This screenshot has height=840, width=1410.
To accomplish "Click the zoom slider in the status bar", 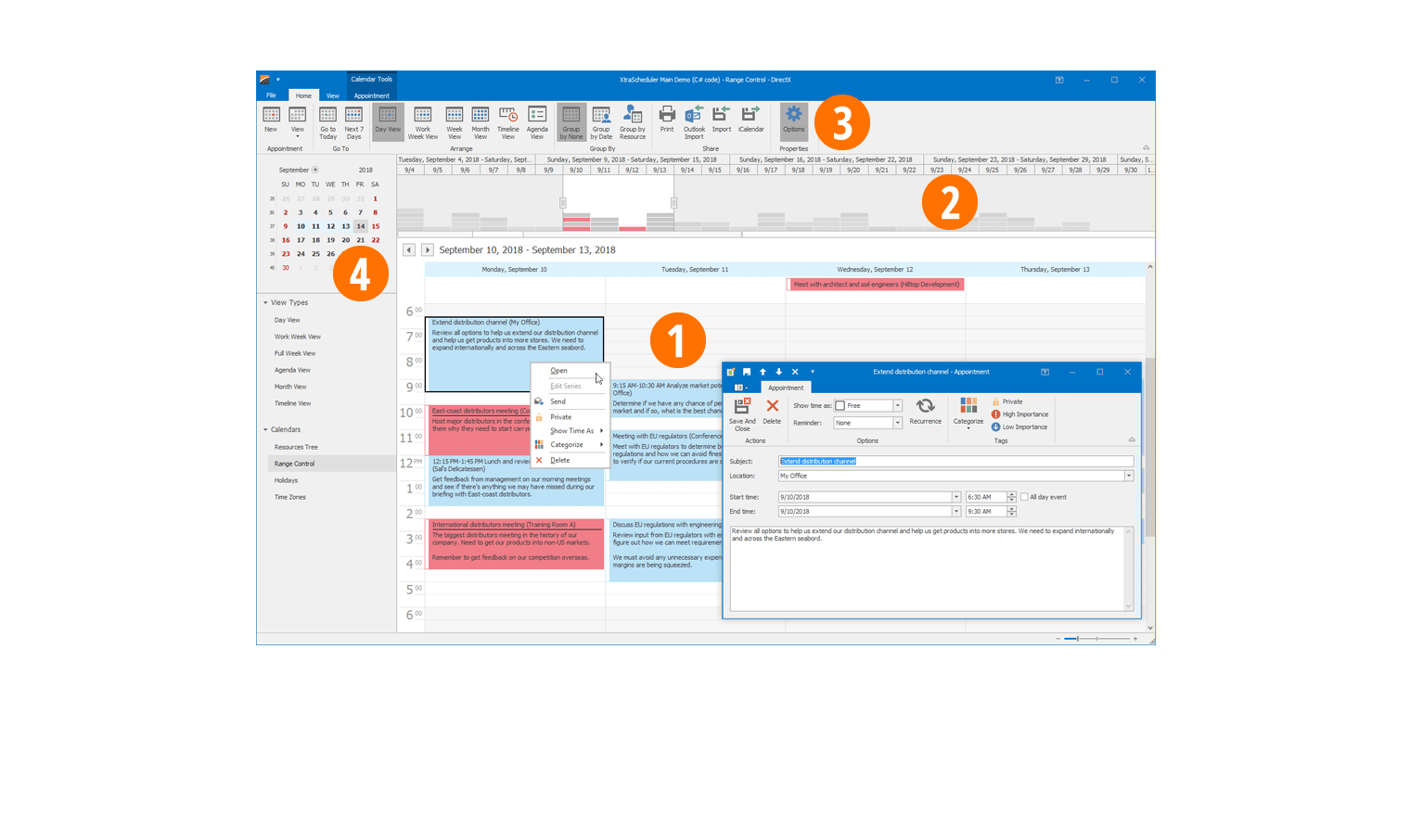I will click(1096, 639).
